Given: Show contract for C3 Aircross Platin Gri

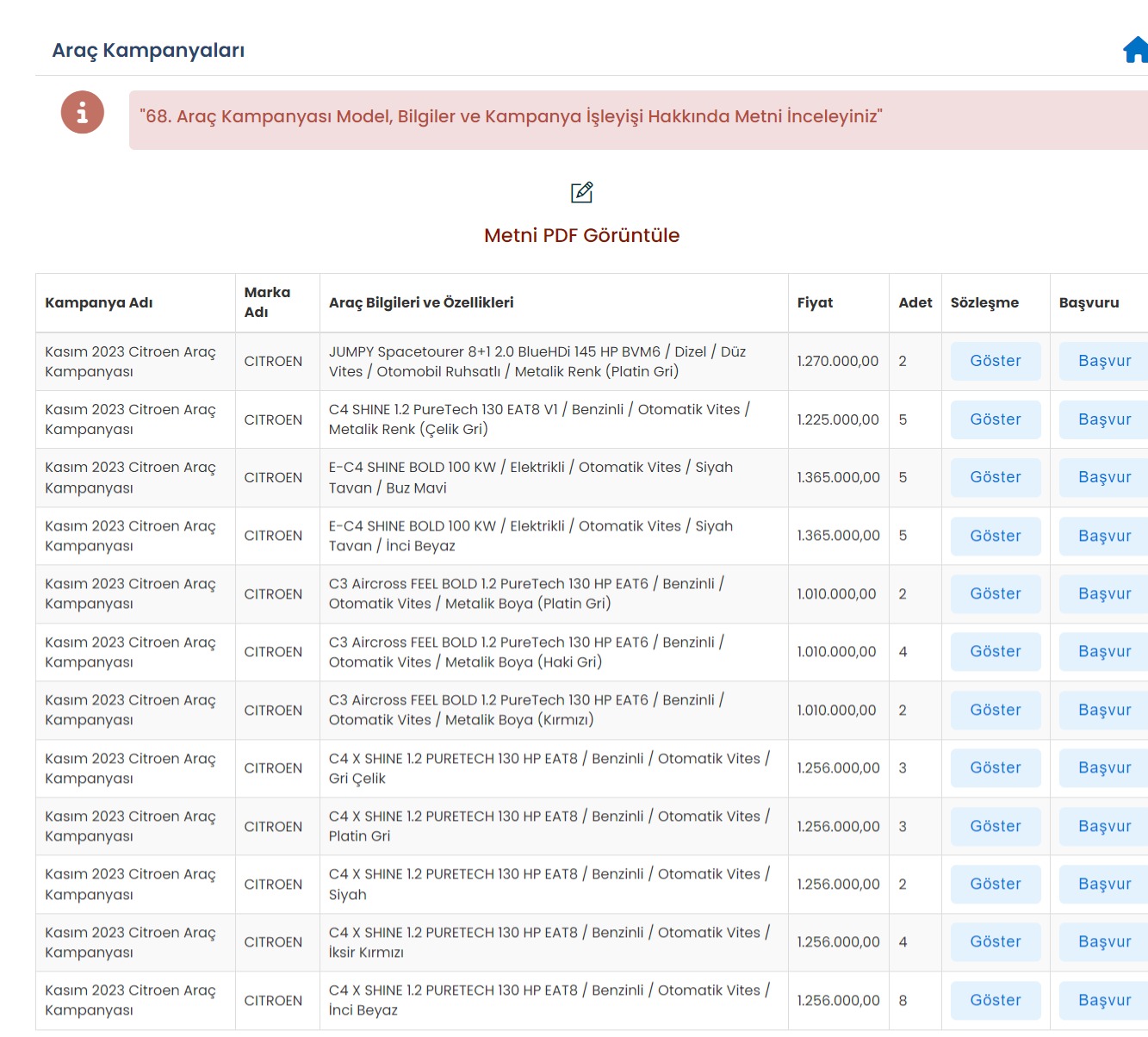Looking at the screenshot, I should point(995,593).
